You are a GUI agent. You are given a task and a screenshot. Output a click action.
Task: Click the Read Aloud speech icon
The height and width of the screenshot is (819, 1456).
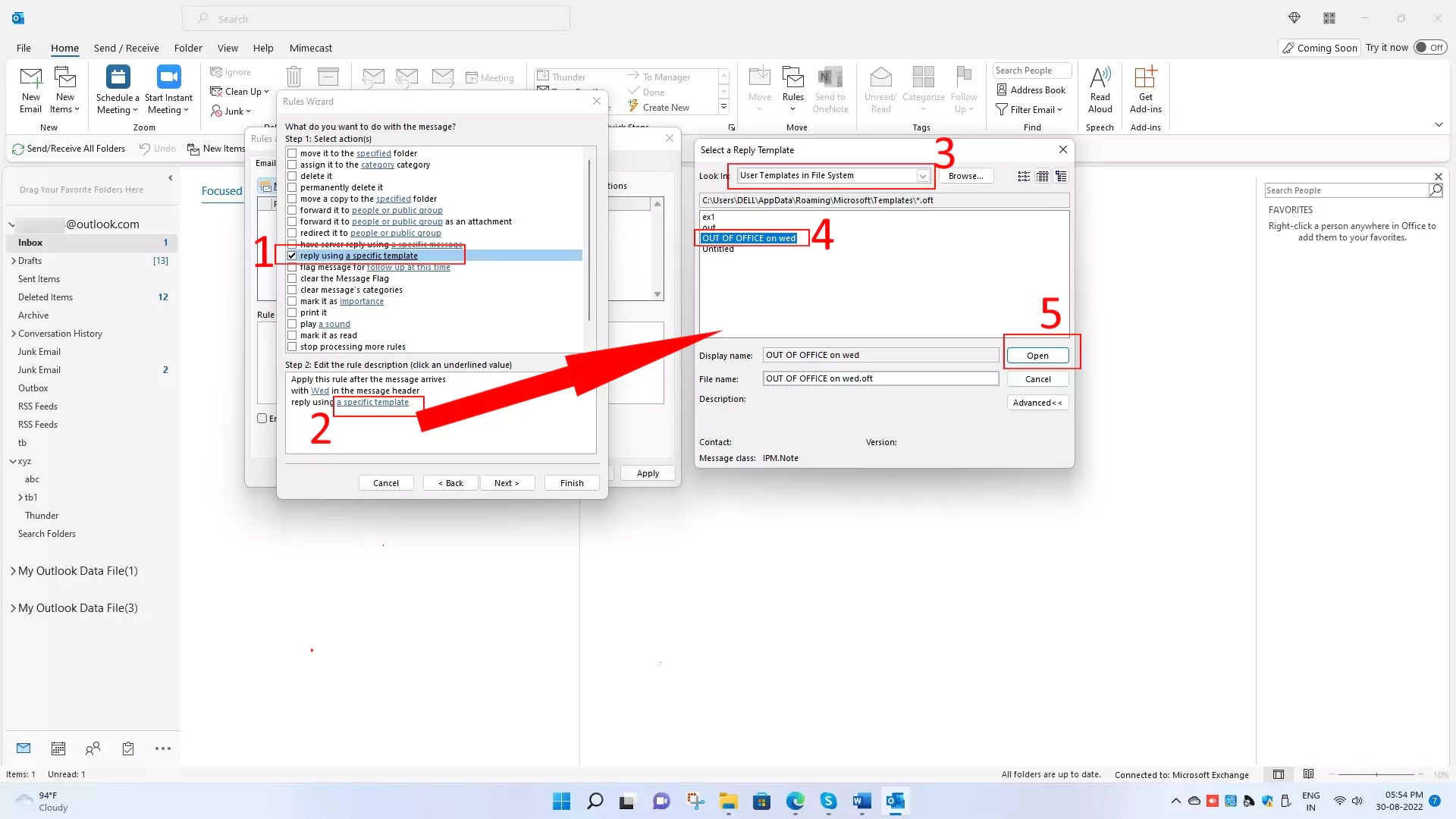coord(1100,87)
